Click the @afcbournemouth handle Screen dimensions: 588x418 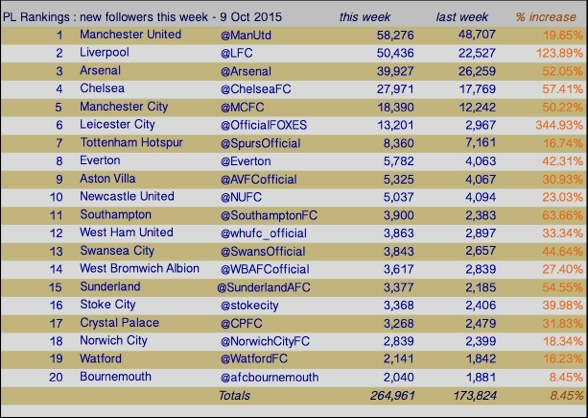pos(270,377)
